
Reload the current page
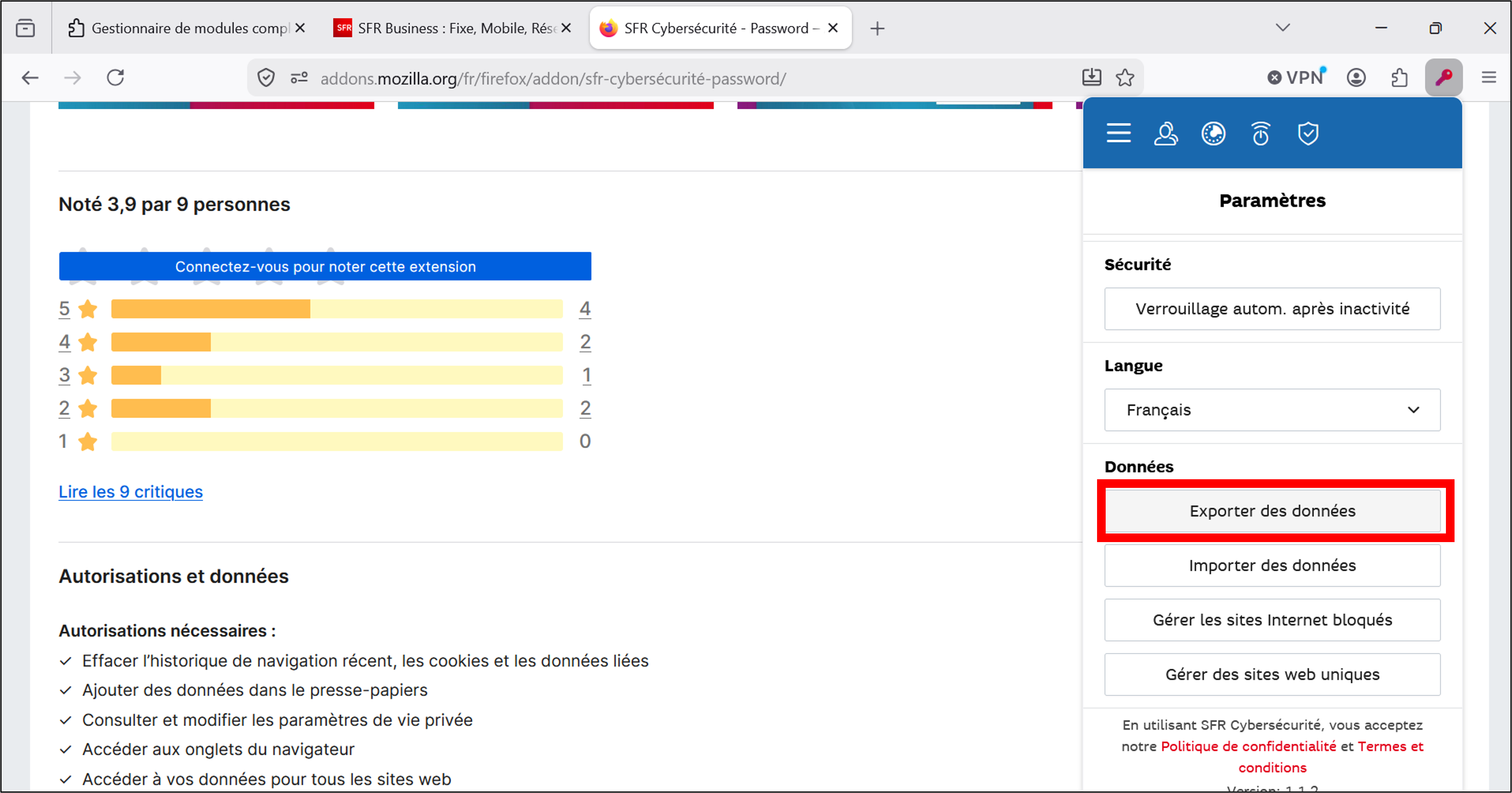[x=115, y=78]
